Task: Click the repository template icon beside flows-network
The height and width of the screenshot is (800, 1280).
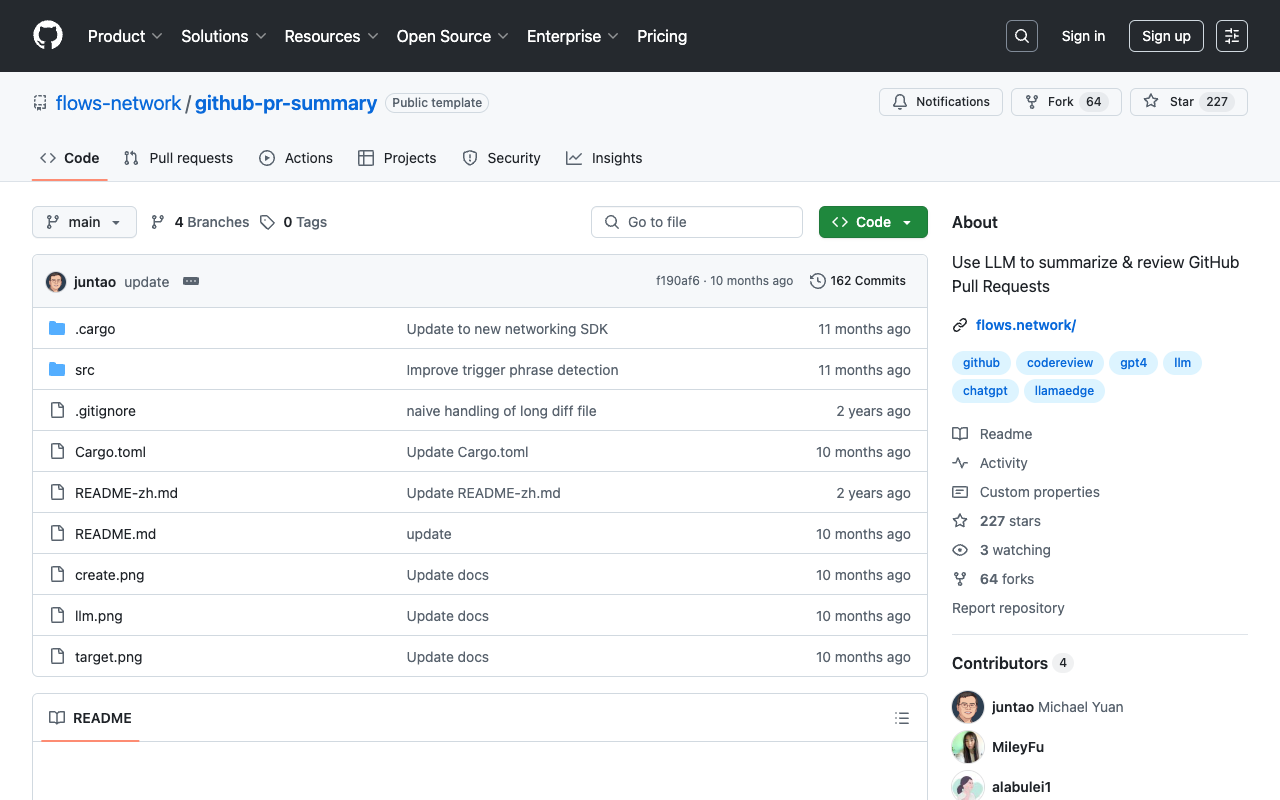Action: point(40,103)
